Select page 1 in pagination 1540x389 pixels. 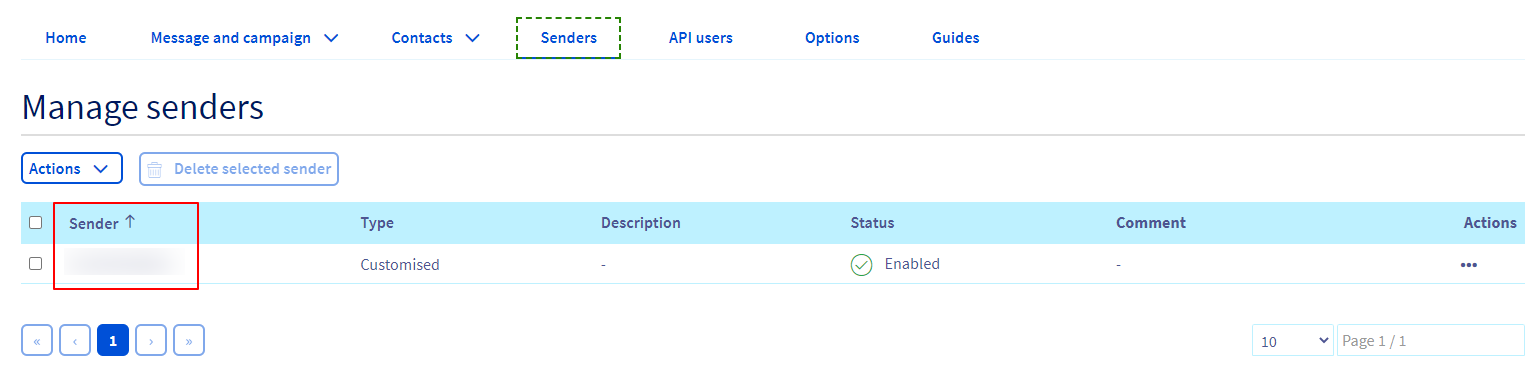[113, 341]
